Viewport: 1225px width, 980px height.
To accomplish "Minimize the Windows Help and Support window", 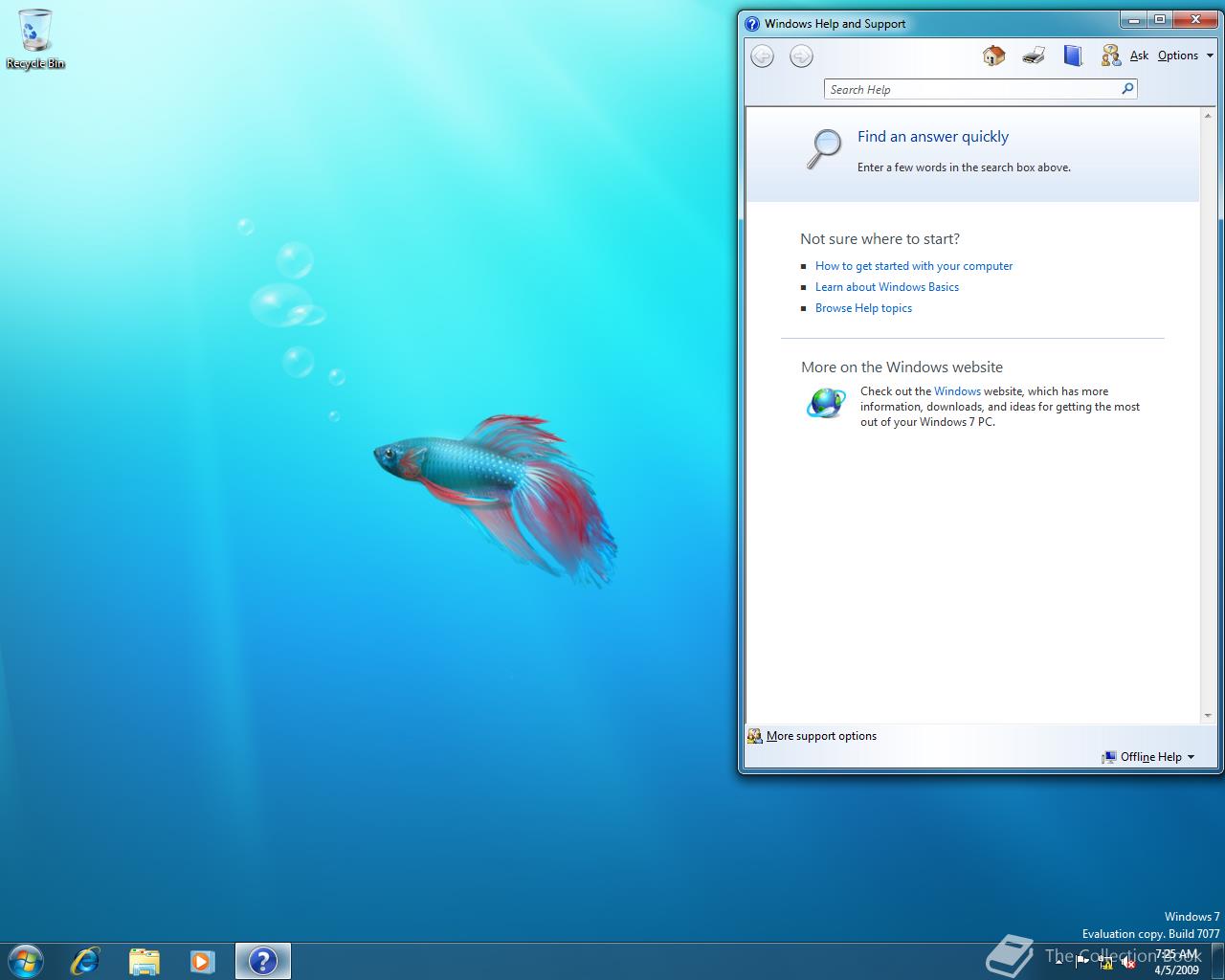I will pyautogui.click(x=1134, y=19).
